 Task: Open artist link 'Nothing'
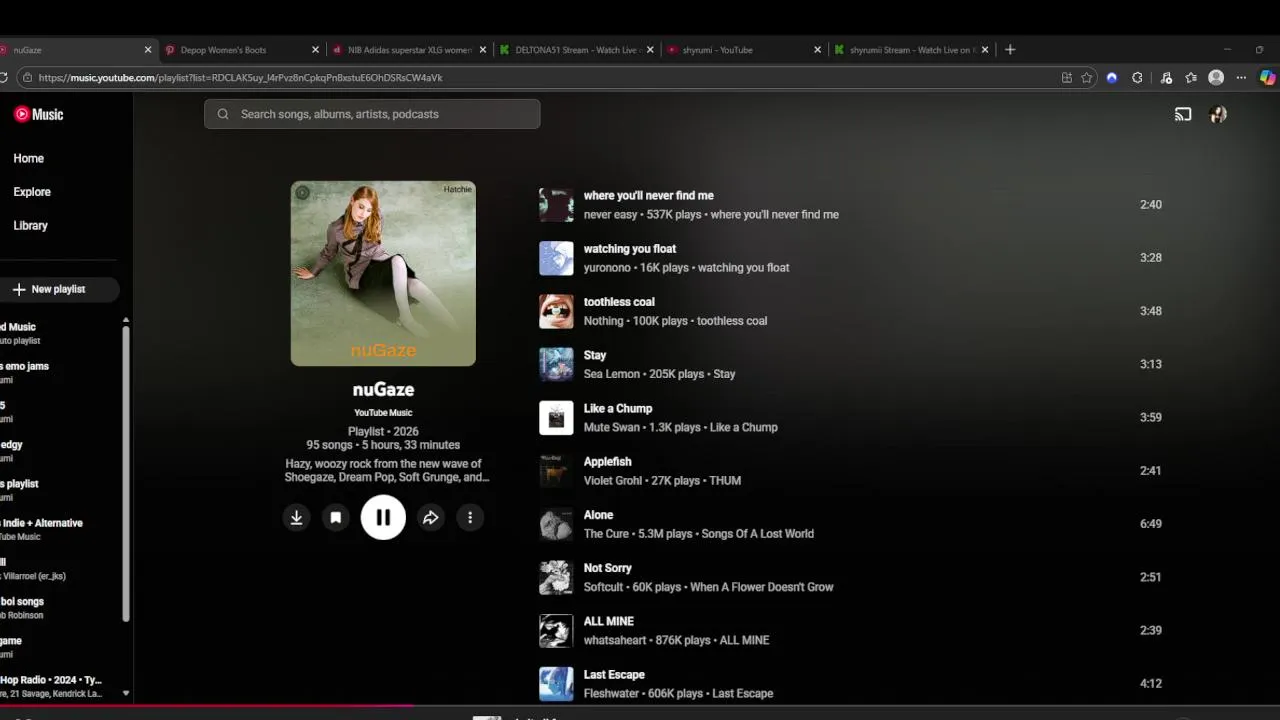pyautogui.click(x=603, y=321)
